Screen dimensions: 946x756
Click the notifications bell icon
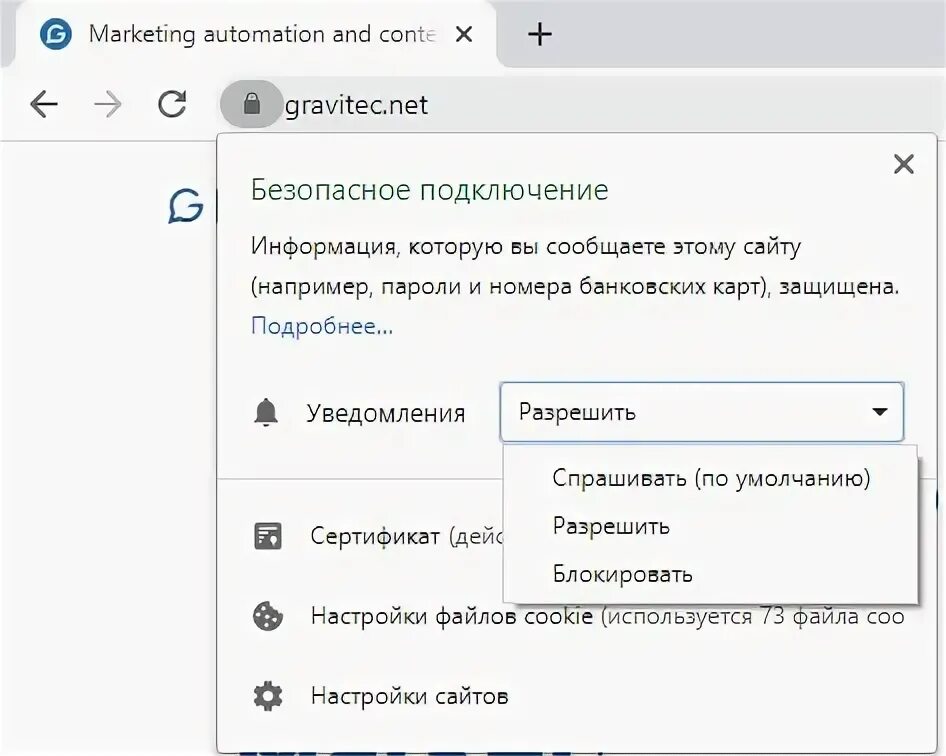[266, 412]
